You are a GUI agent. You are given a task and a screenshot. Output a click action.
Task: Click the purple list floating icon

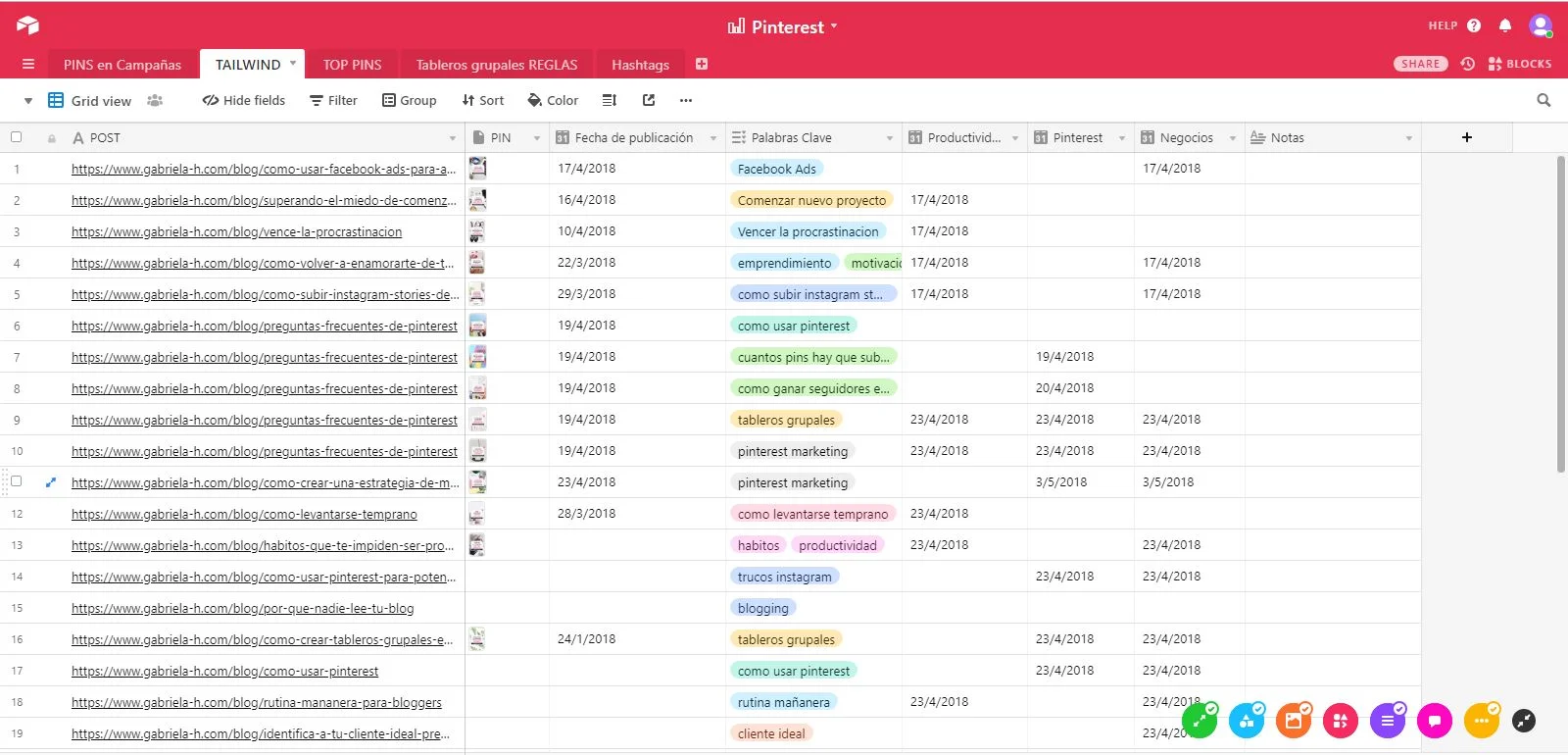pyautogui.click(x=1388, y=721)
